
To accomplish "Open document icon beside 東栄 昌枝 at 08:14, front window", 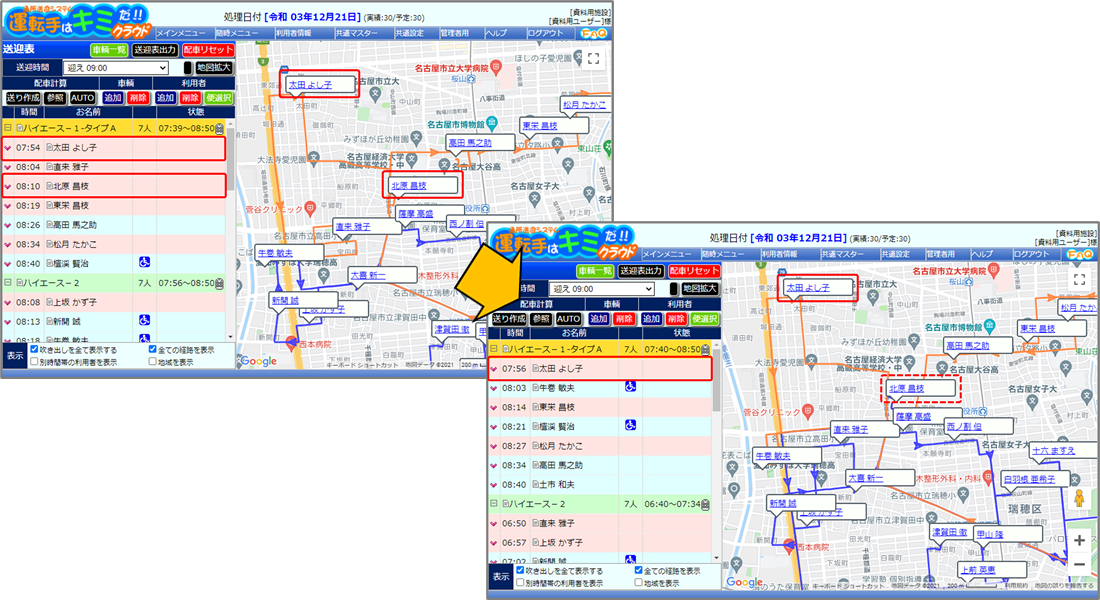I will pyautogui.click(x=535, y=407).
